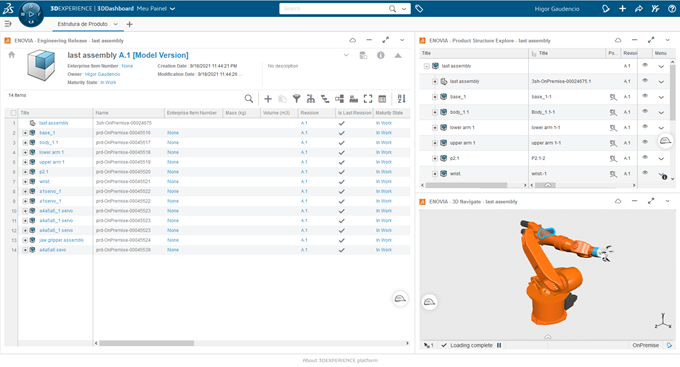This screenshot has width=680, height=367.
Task: Collapse the last assembly header with triangle
Action: (398, 56)
